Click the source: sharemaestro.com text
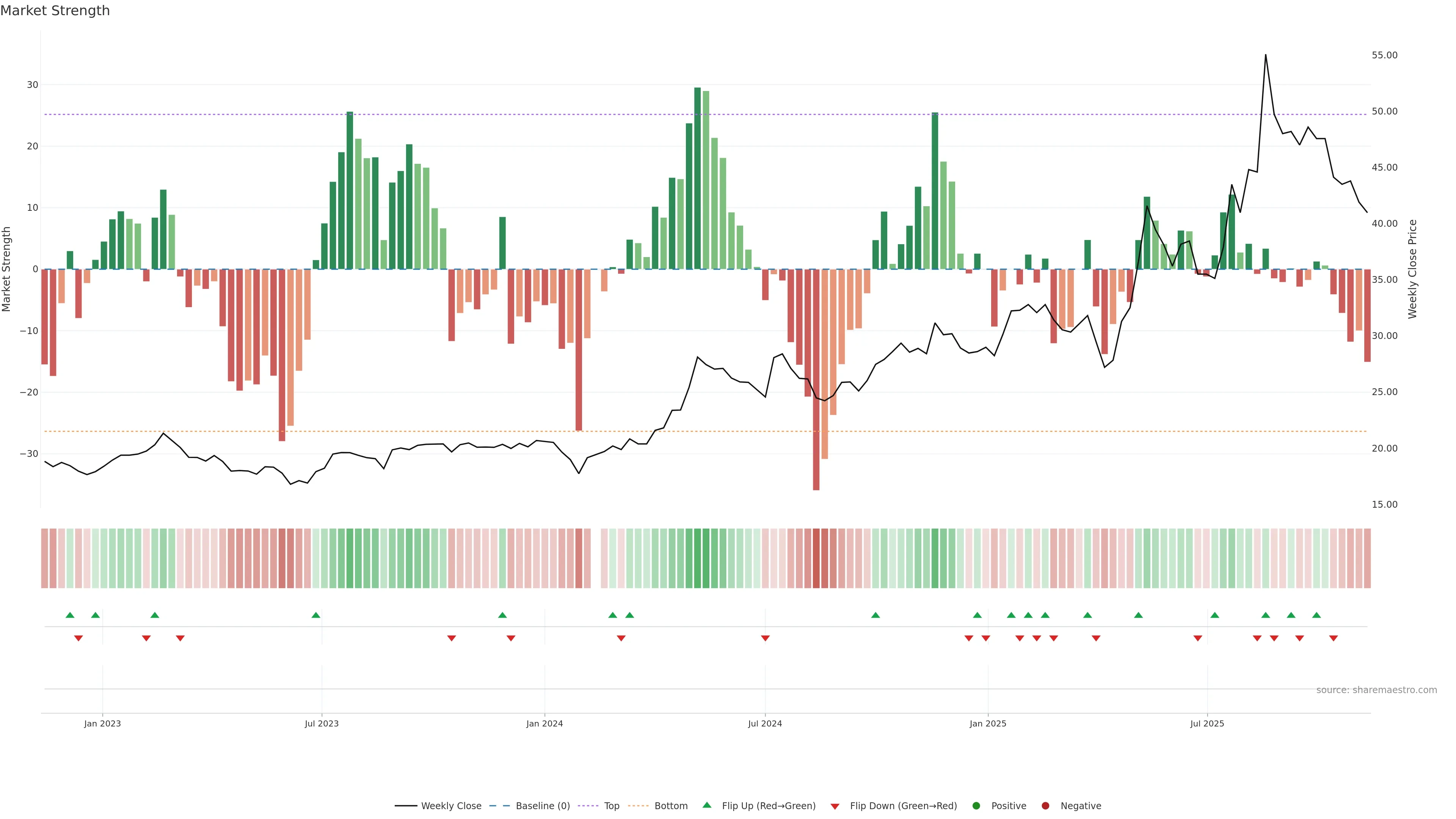 pos(1376,690)
